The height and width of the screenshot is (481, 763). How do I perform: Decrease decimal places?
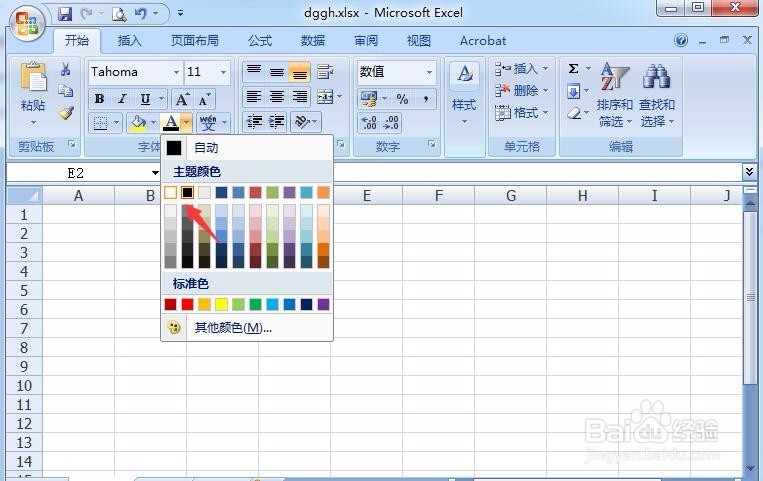point(391,122)
